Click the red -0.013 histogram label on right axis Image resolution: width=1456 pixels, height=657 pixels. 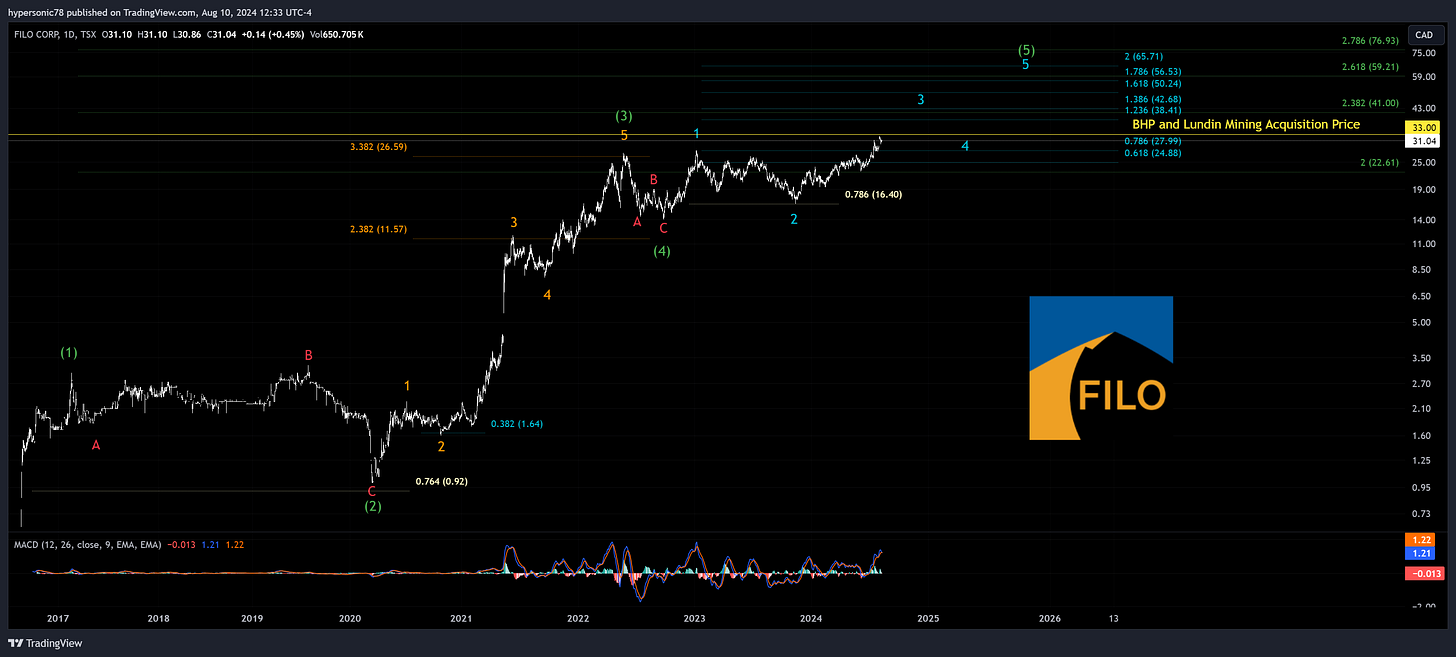1426,573
